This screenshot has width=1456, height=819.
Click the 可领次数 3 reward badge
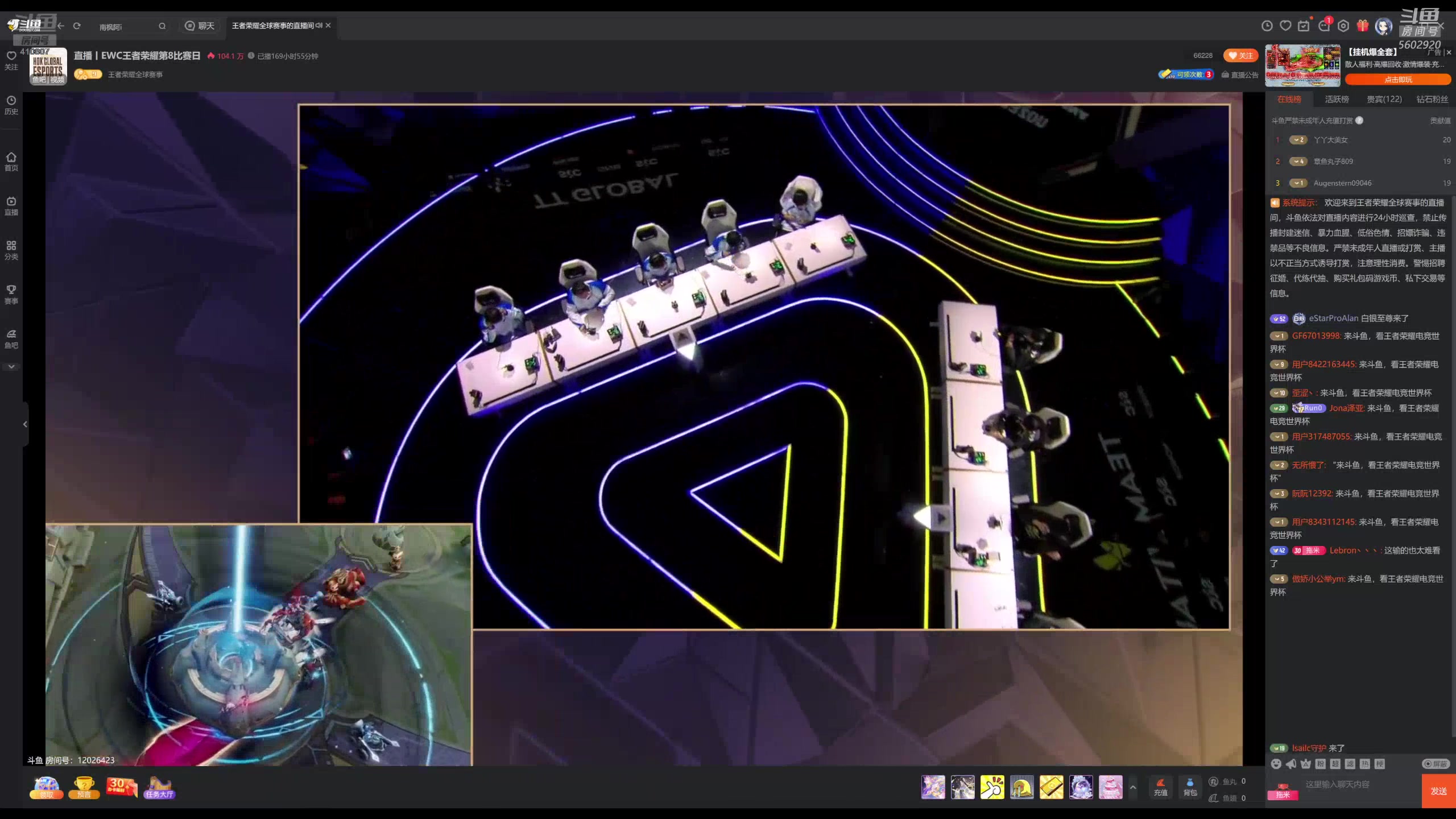click(x=1186, y=75)
